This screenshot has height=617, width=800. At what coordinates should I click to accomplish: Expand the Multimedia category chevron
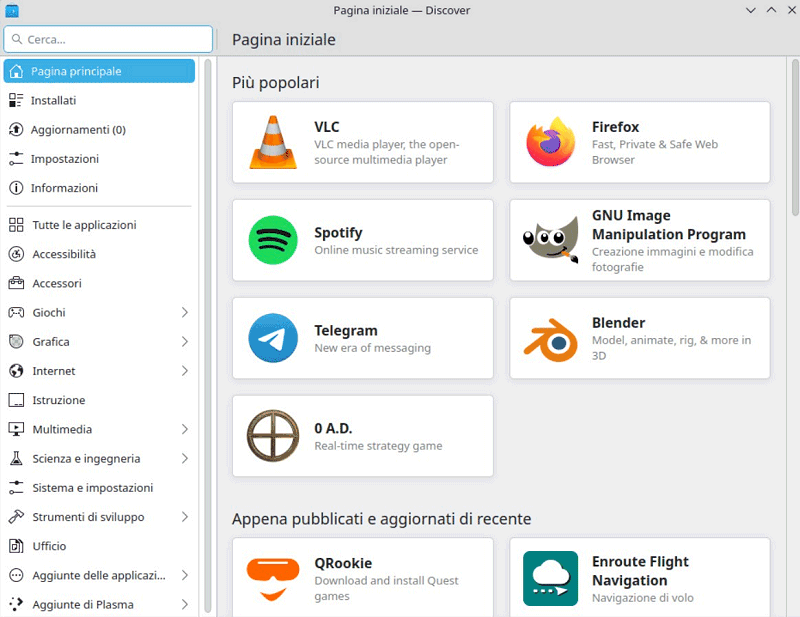coord(185,429)
